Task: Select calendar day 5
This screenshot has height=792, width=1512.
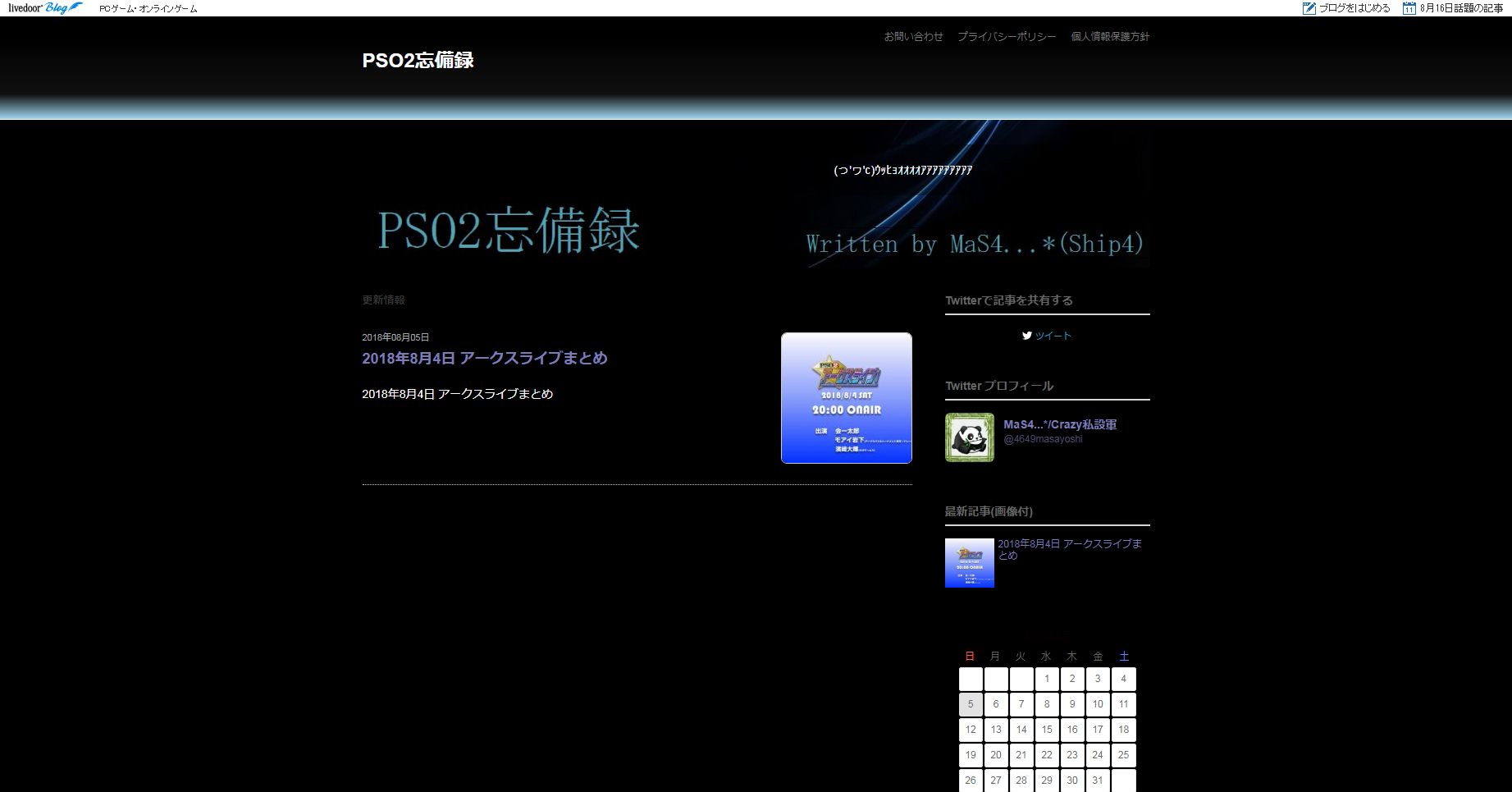Action: pyautogui.click(x=971, y=704)
